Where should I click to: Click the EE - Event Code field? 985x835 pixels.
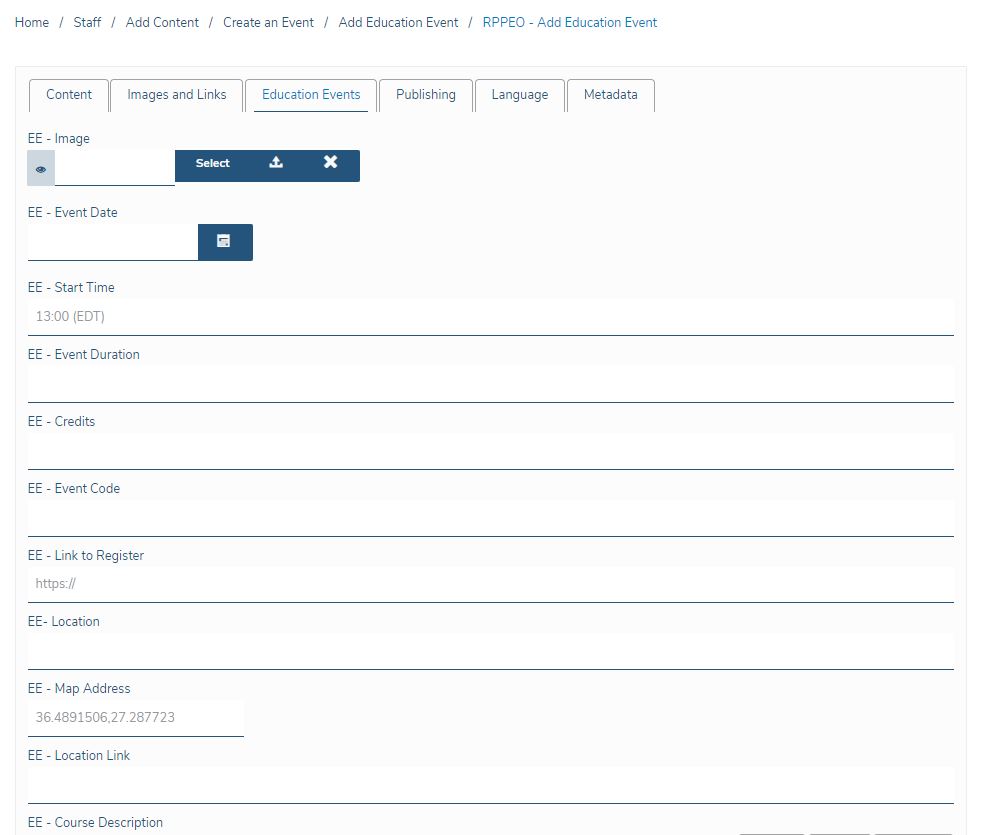coord(491,518)
